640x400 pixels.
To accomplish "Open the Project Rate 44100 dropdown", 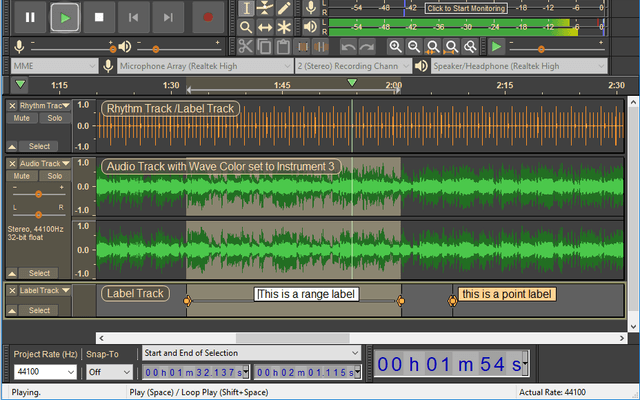I will pyautogui.click(x=45, y=372).
